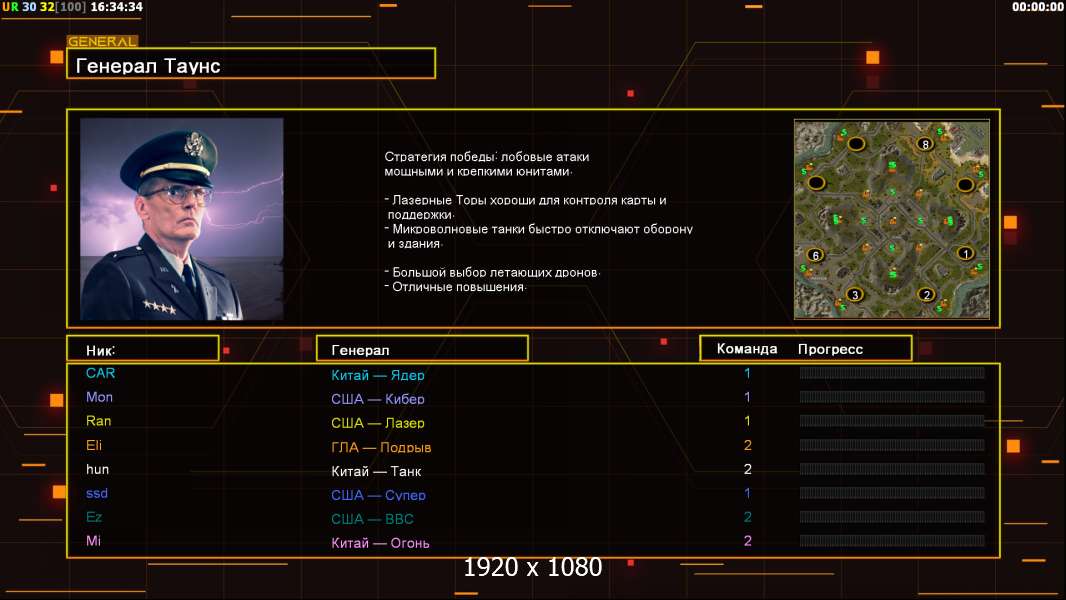Image resolution: width=1066 pixels, height=600 pixels.
Task: Click start position 8 marker on minimap
Action: (925, 144)
